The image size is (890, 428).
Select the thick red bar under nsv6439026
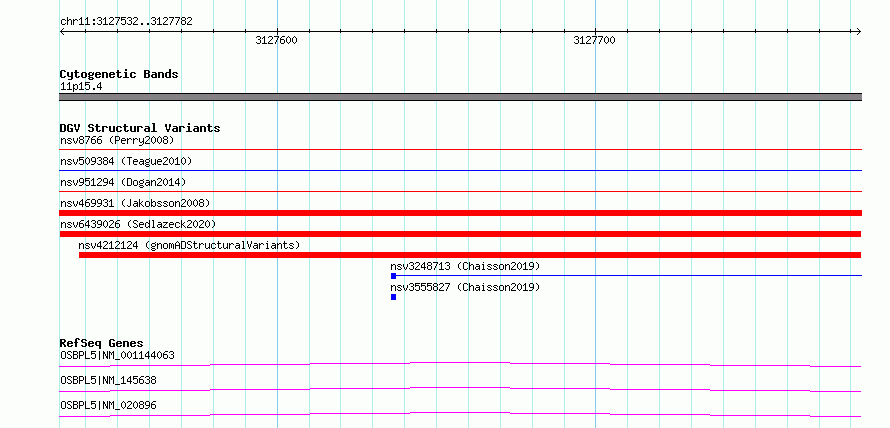[x=460, y=234]
